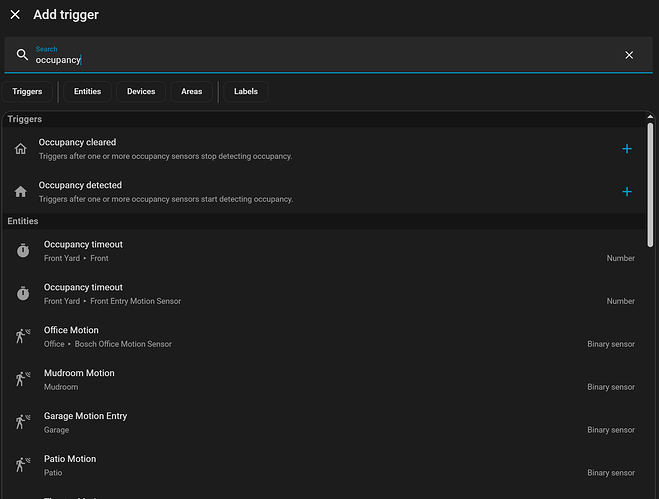The height and width of the screenshot is (499, 659).
Task: Filter results by Triggers
Action: pyautogui.click(x=27, y=92)
